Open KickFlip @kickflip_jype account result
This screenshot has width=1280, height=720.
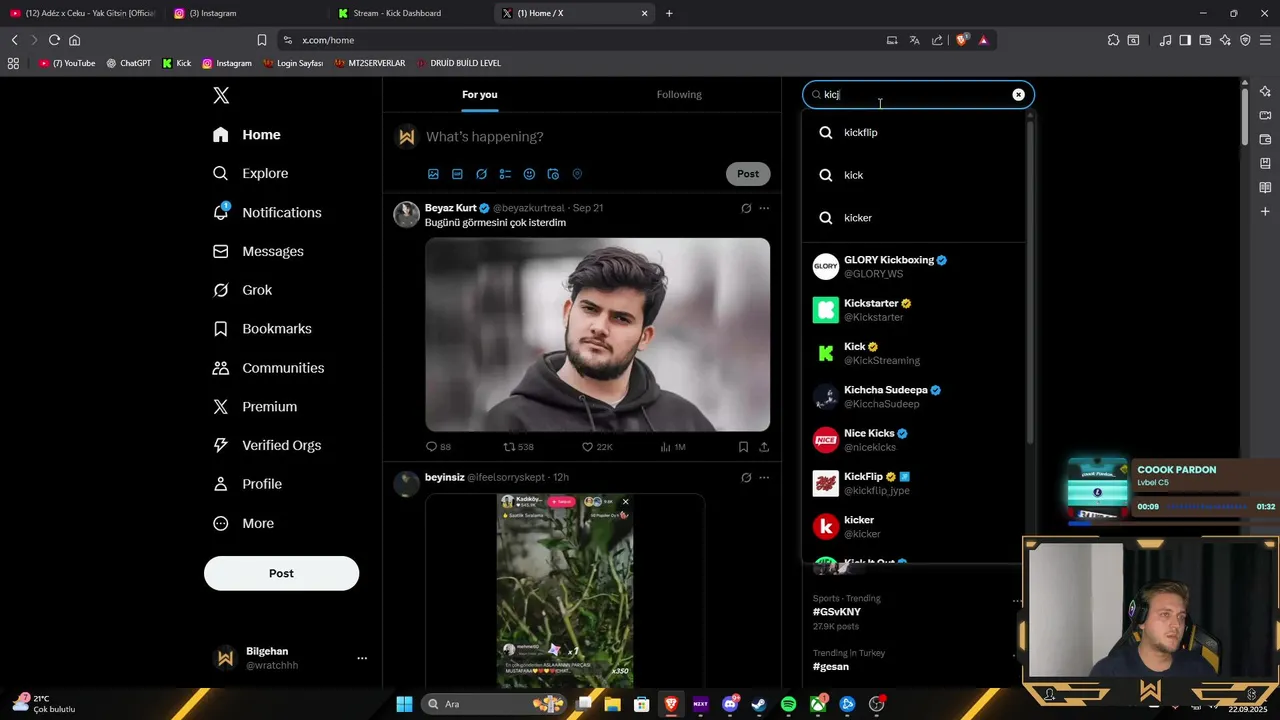(913, 483)
